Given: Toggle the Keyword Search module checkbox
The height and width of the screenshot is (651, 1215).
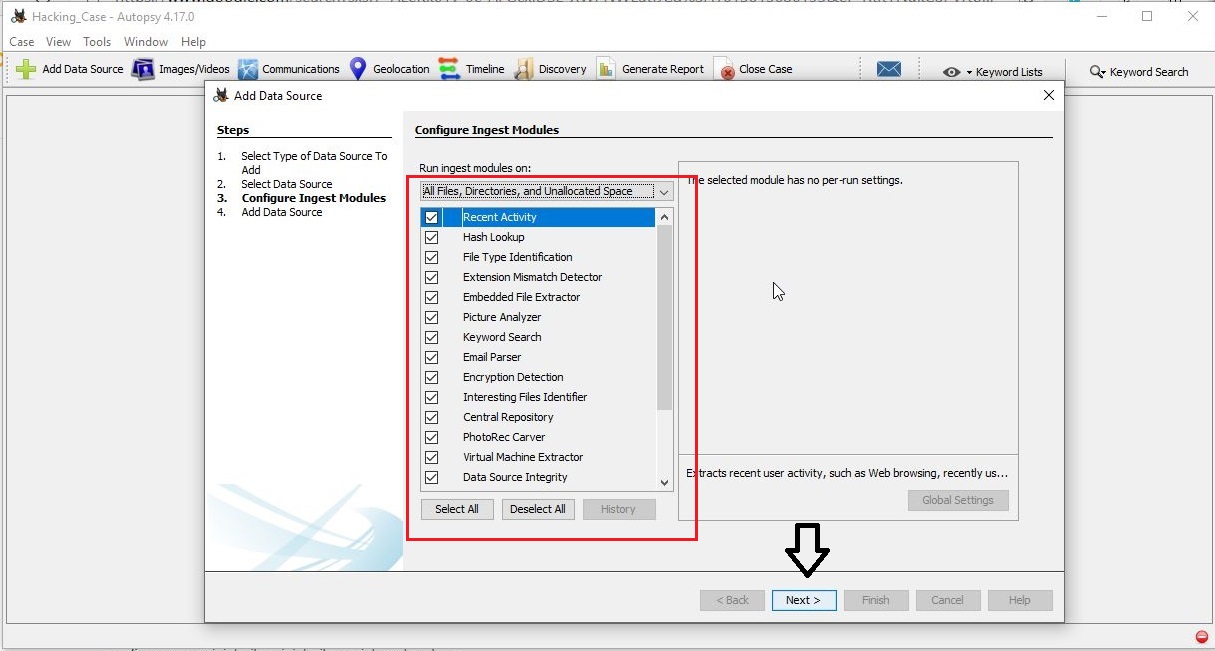Looking at the screenshot, I should pyautogui.click(x=431, y=337).
